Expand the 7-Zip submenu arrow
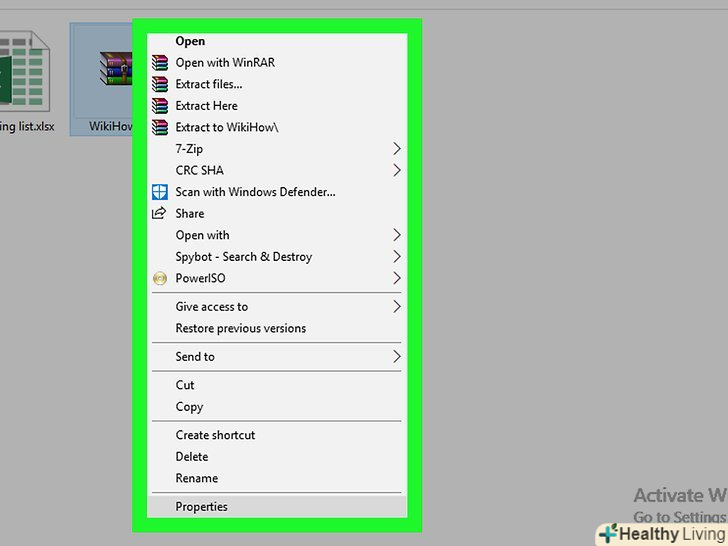This screenshot has width=728, height=546. [x=396, y=149]
